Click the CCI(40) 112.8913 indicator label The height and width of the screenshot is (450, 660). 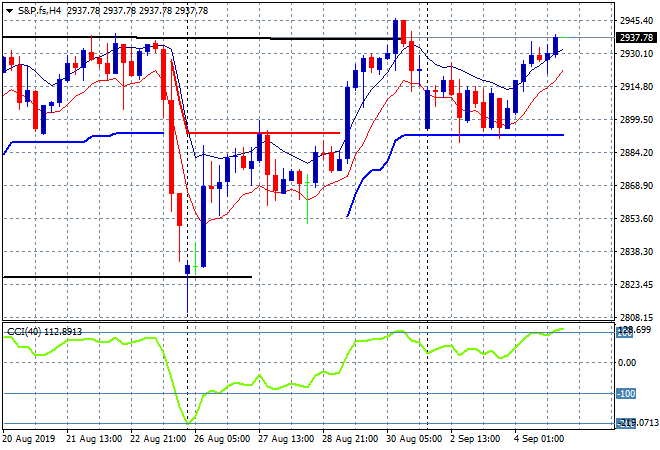[x=45, y=332]
